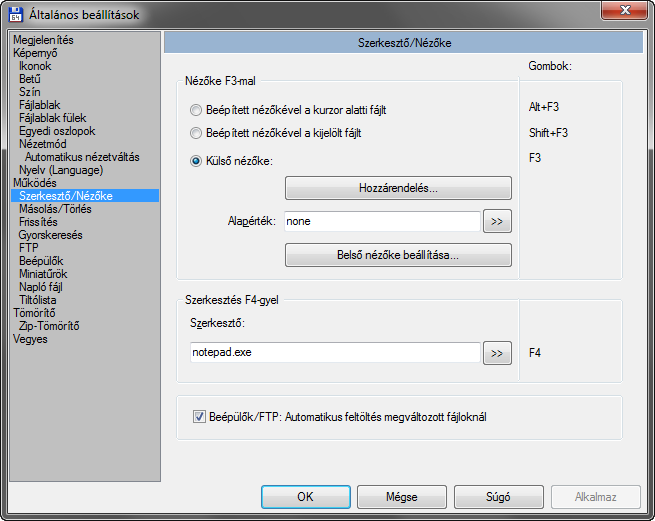Open the Vegyes settings page

[30, 339]
